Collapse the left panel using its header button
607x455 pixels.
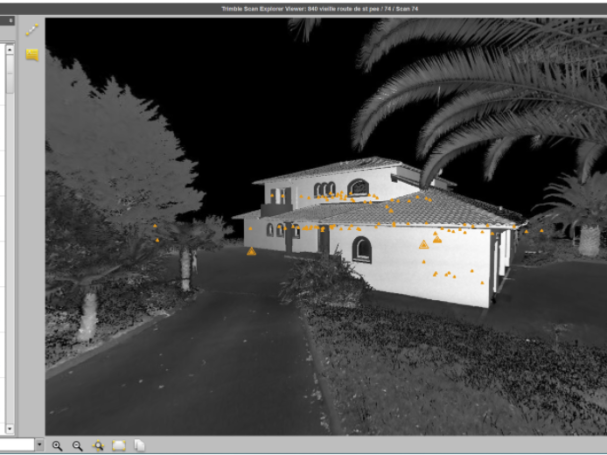[11, 20]
